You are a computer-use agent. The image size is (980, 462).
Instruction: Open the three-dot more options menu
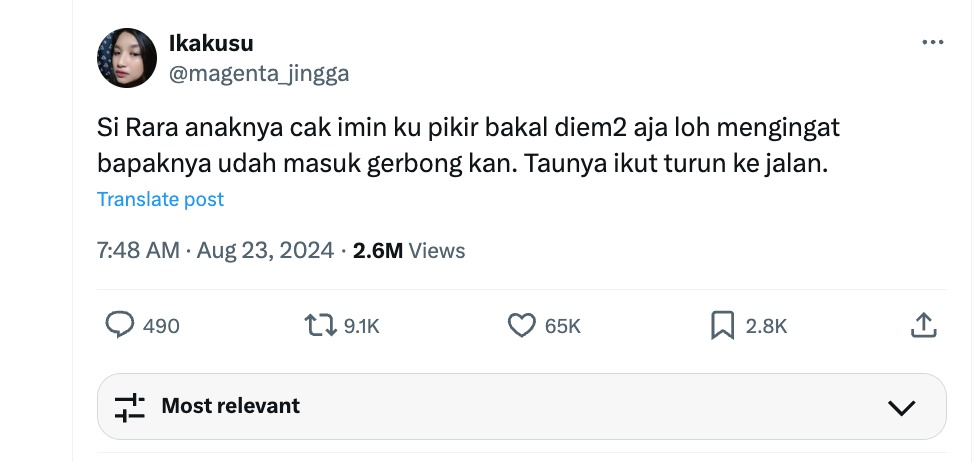(932, 43)
